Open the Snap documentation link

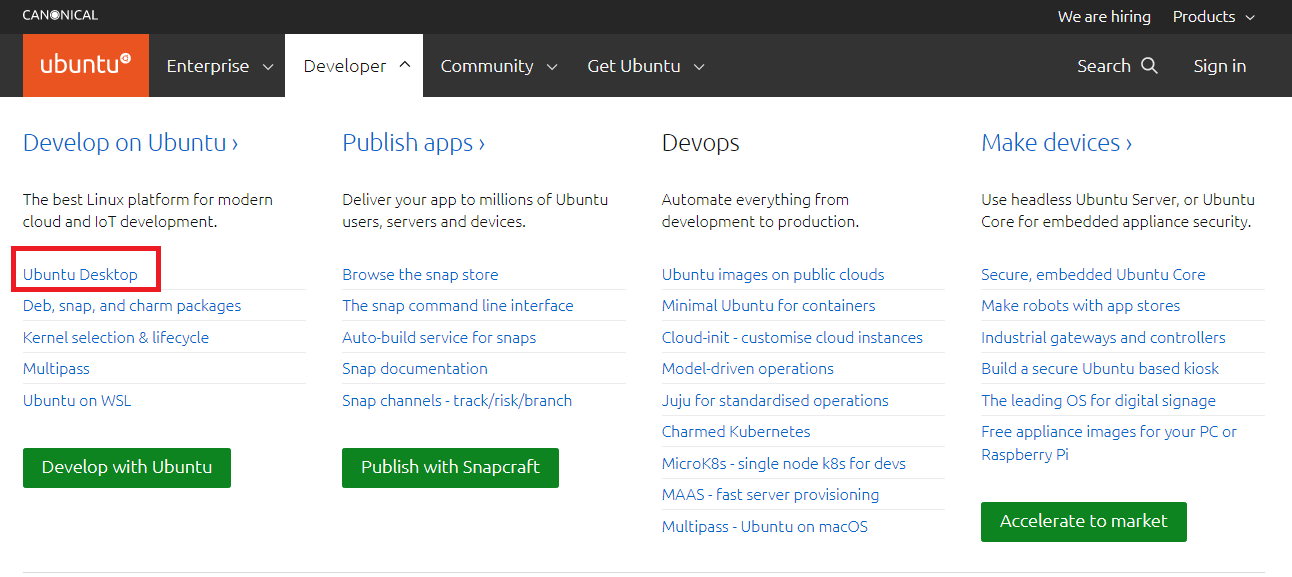(415, 368)
